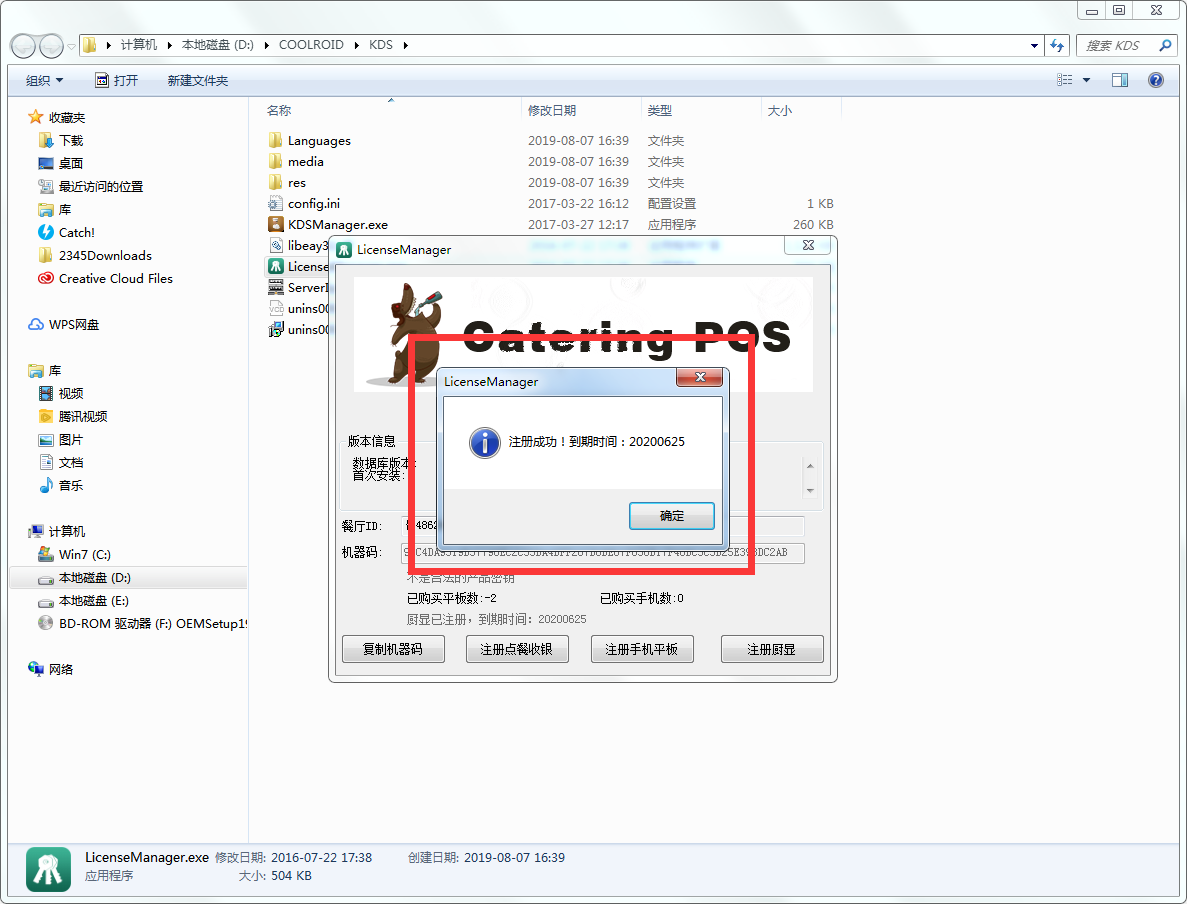Click the 餐厅ID input field
1187x904 pixels.
coord(603,525)
